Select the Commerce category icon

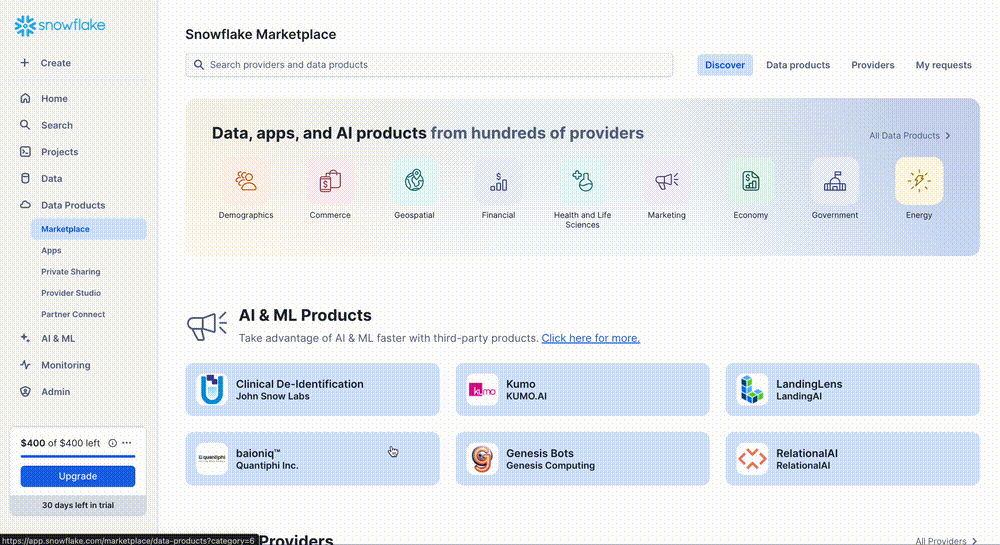tap(330, 181)
